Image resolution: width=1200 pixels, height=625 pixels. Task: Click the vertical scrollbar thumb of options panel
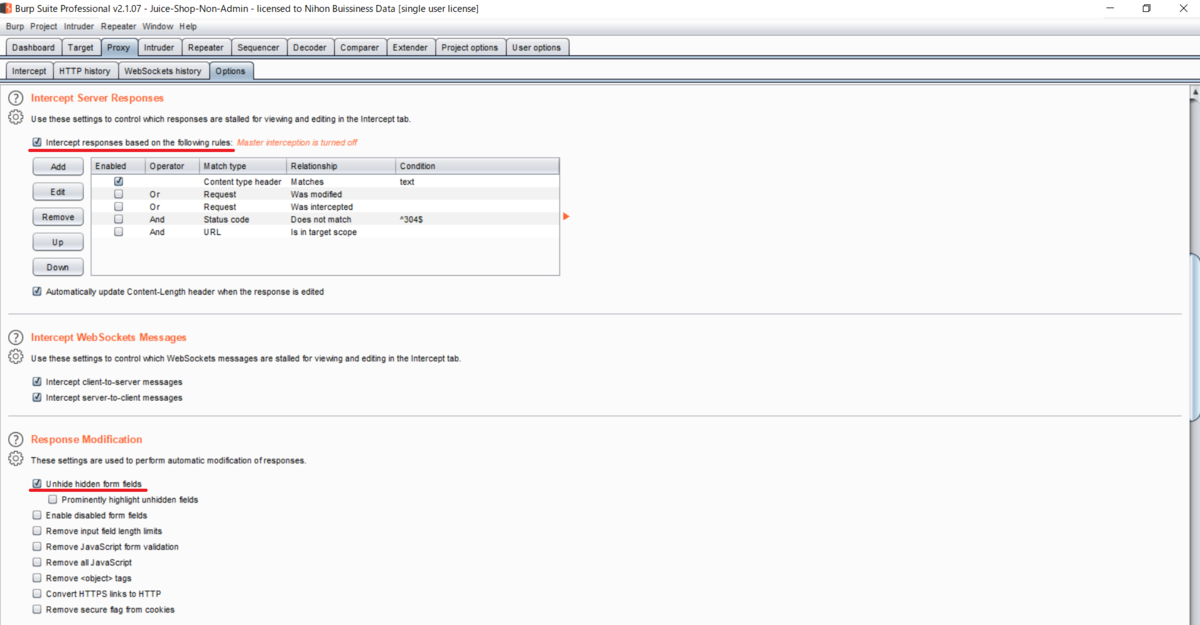pyautogui.click(x=1194, y=336)
